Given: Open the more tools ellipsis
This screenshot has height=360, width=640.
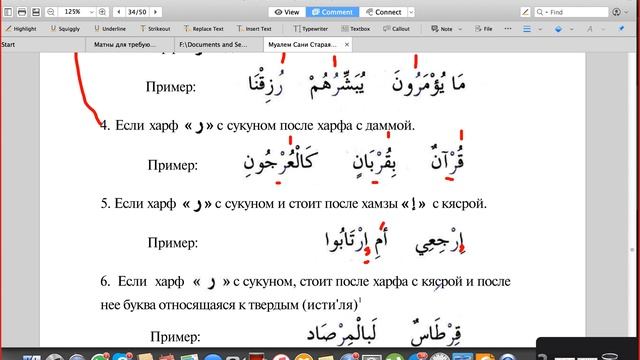Looking at the screenshot, I should (x=508, y=29).
